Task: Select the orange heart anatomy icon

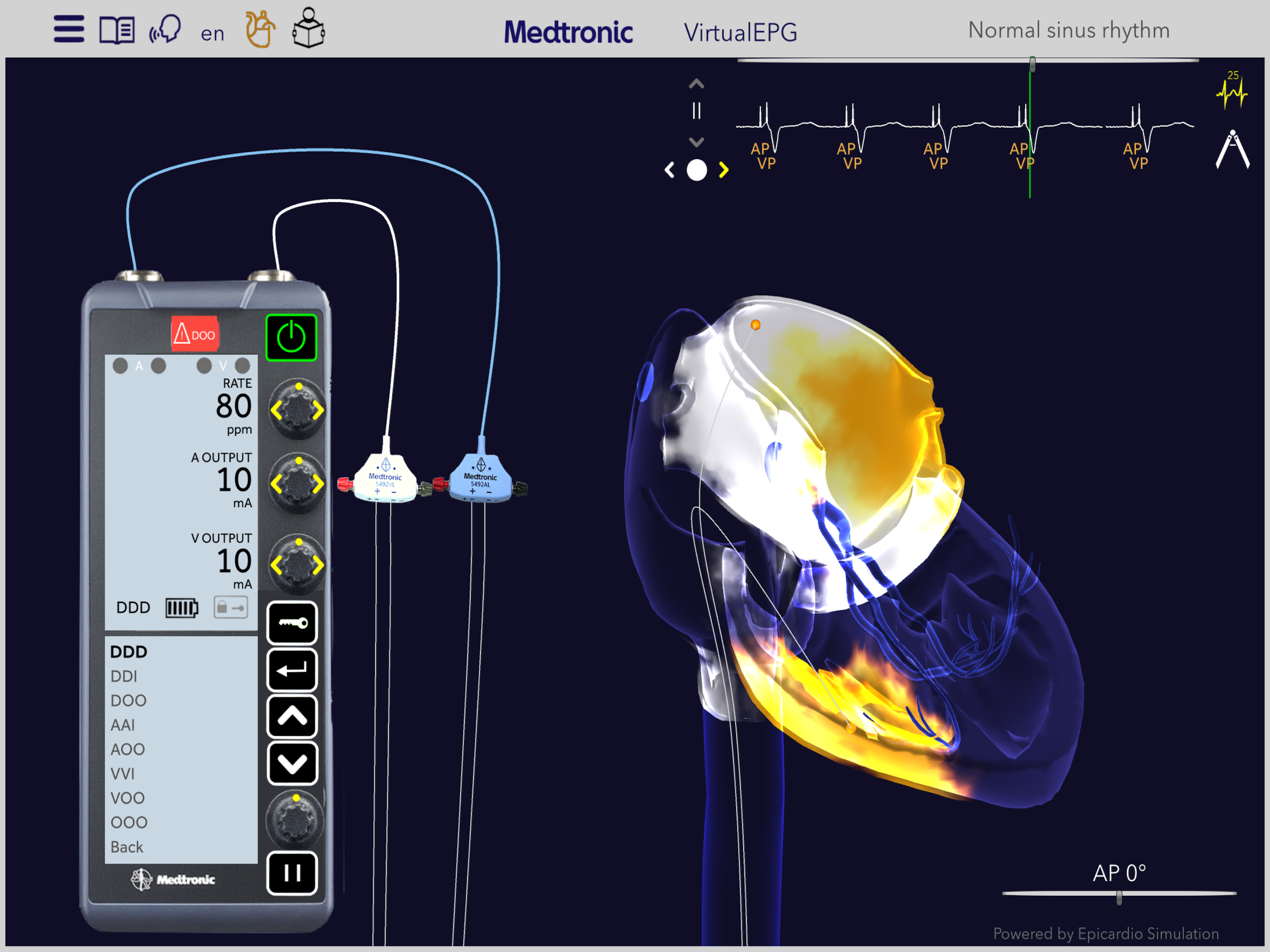Action: pos(260,29)
